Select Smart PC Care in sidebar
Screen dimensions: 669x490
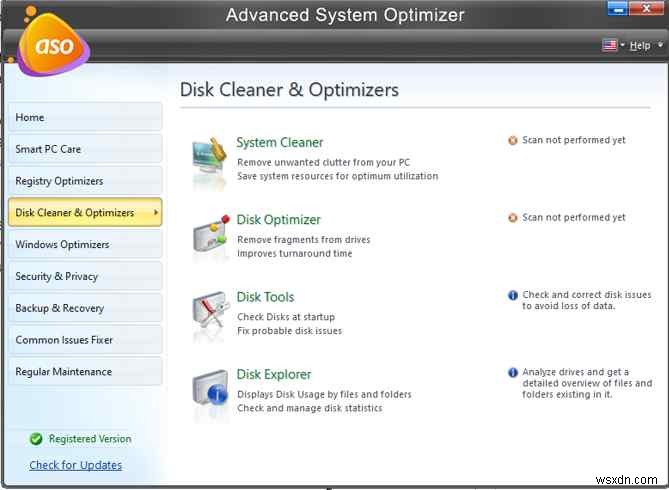(x=85, y=149)
